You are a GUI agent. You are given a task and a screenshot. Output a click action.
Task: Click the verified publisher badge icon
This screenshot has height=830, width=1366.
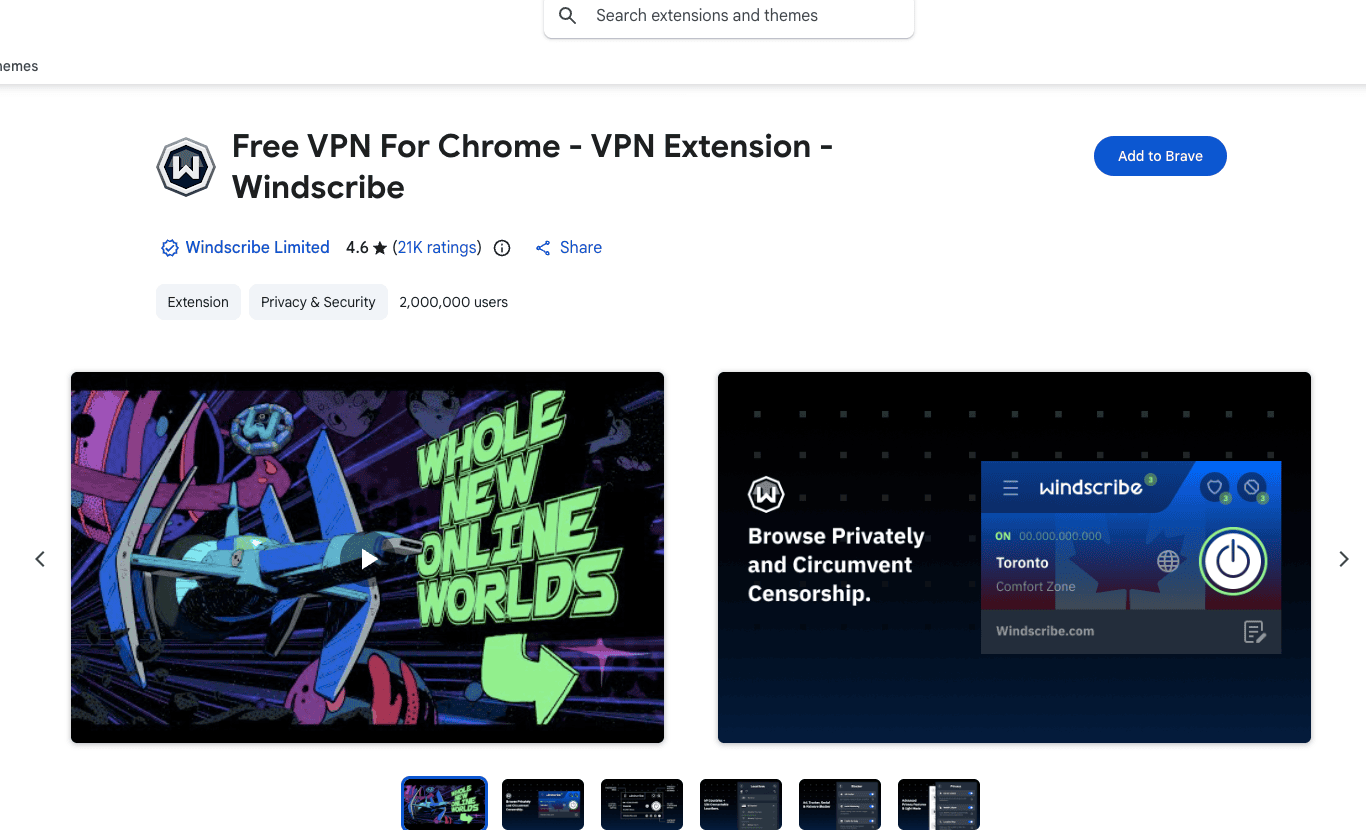pos(170,248)
